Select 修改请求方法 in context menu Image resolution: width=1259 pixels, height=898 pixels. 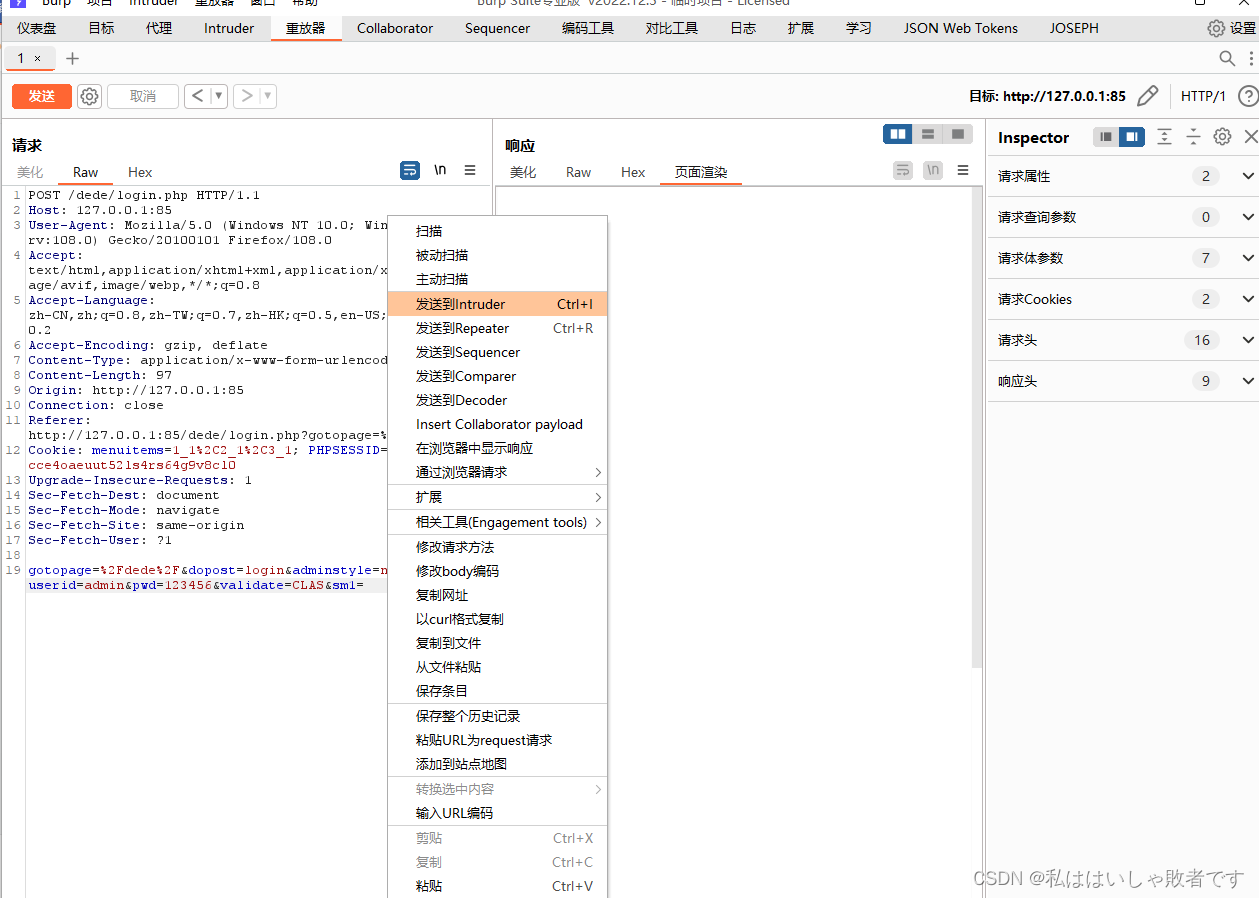(x=497, y=547)
